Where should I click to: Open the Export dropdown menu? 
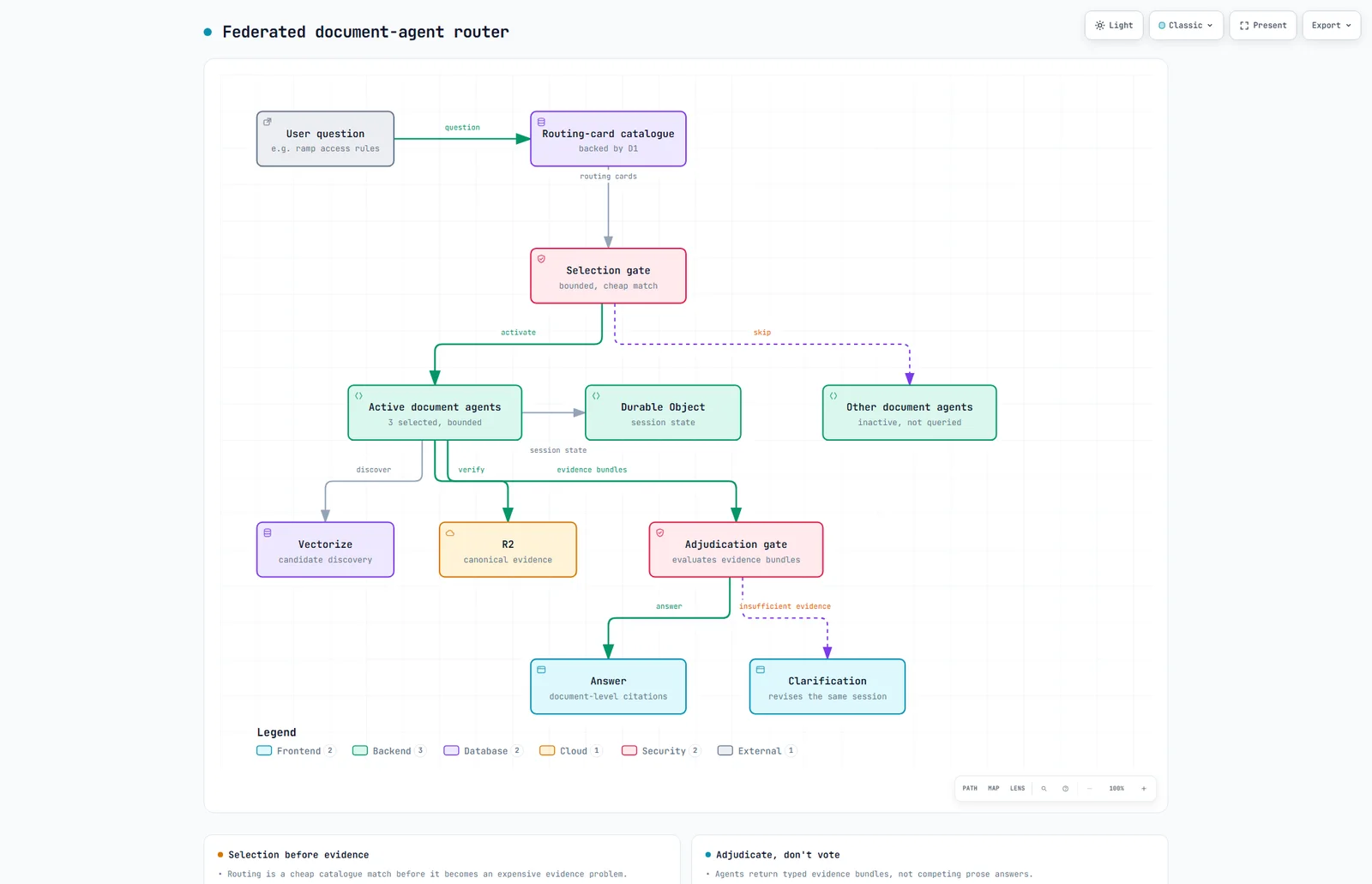pyautogui.click(x=1332, y=26)
